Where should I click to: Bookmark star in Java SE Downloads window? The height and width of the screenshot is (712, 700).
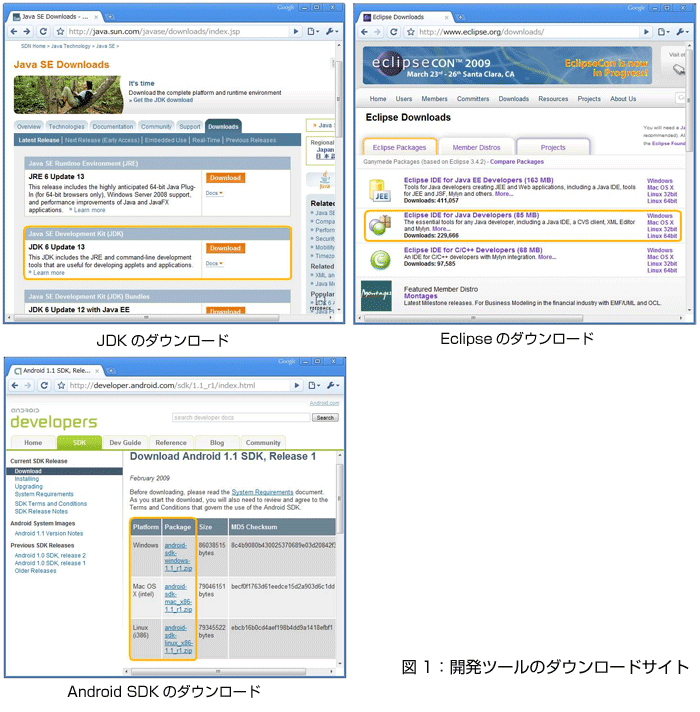[60, 31]
